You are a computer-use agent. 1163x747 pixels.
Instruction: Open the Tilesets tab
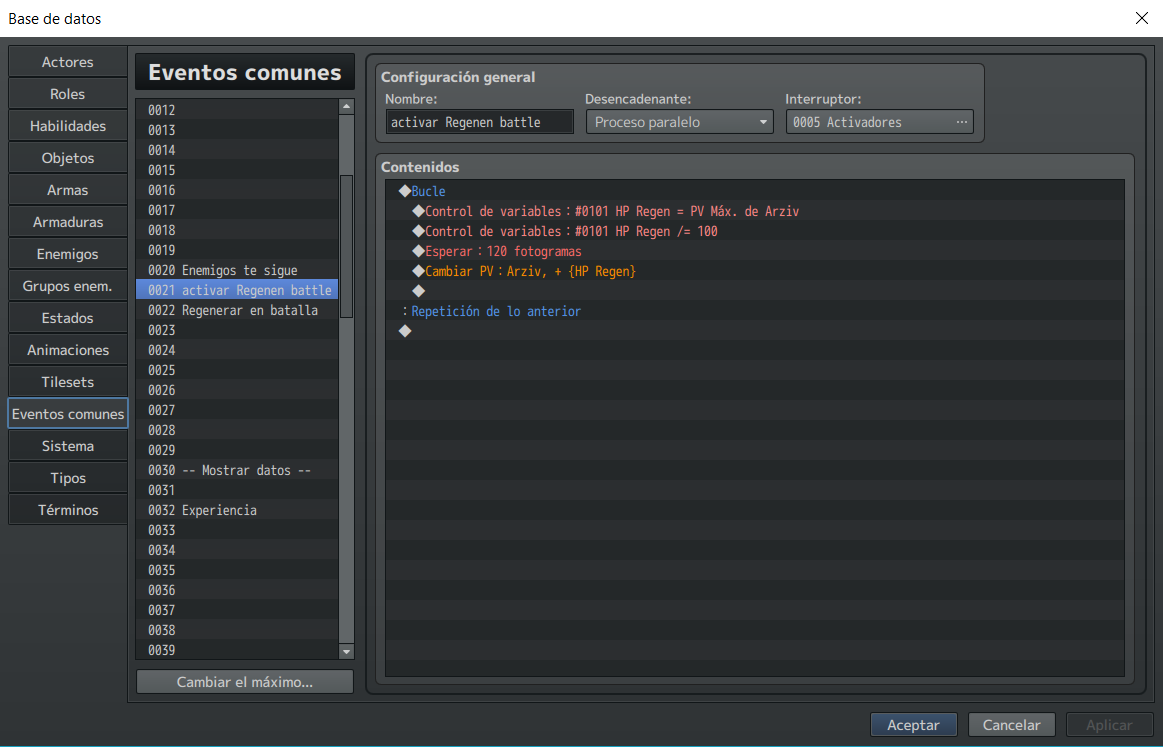click(x=67, y=381)
